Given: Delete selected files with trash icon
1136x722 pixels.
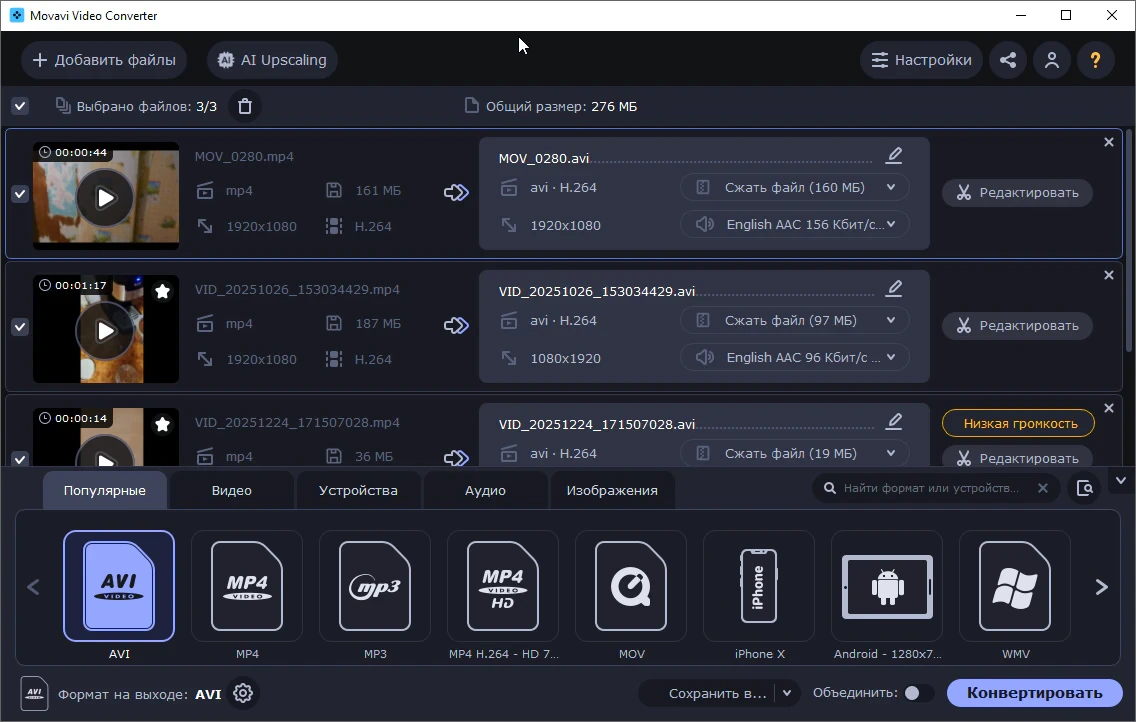Looking at the screenshot, I should (245, 106).
